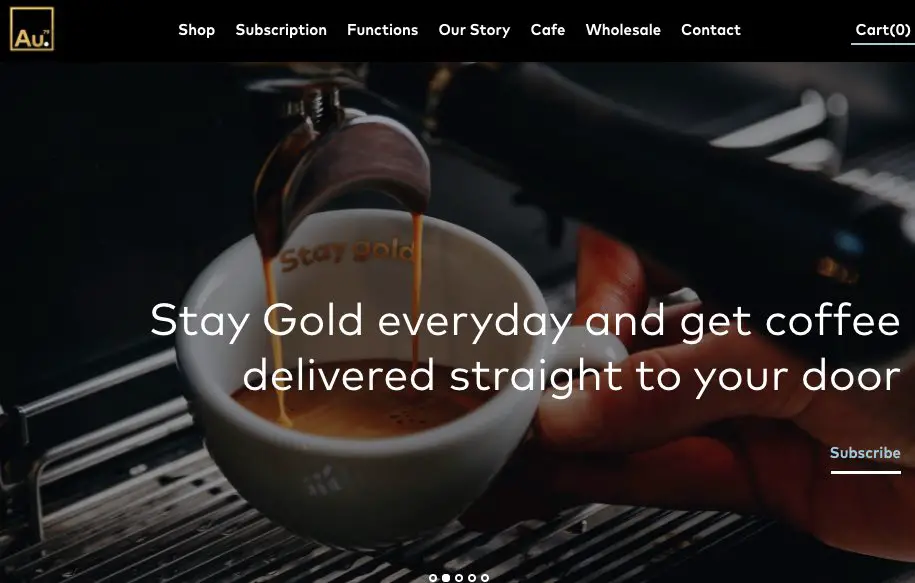Open the Contact page
Viewport: 915px width, 583px height.
[x=711, y=30]
